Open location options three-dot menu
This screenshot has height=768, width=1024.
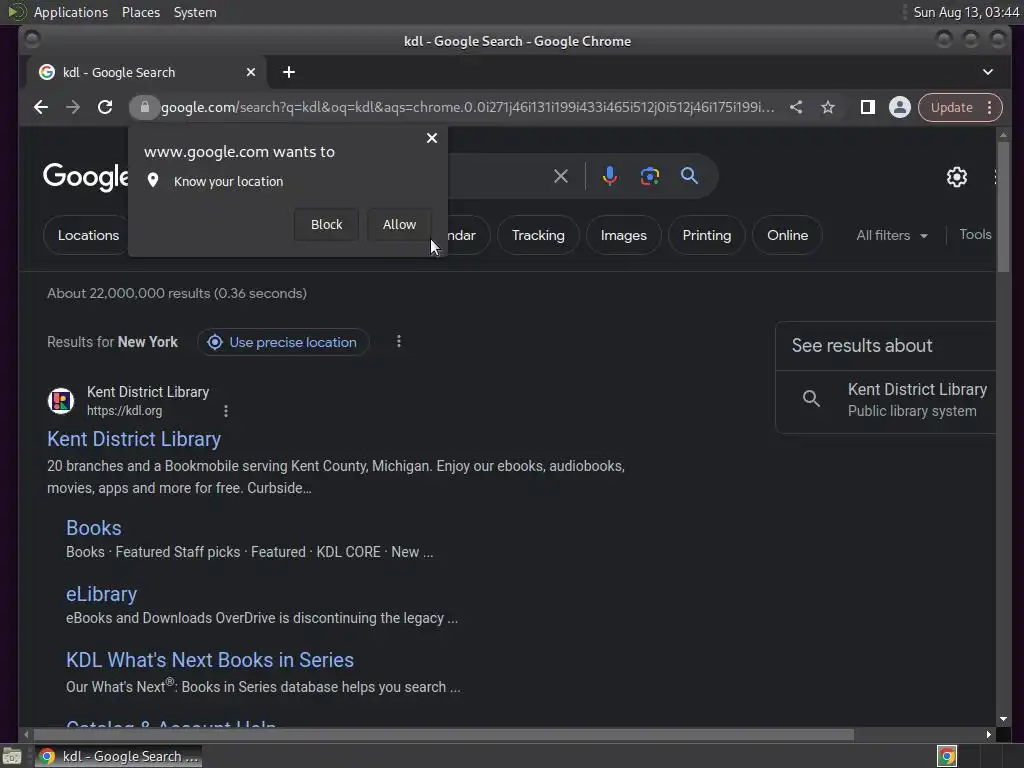click(399, 342)
